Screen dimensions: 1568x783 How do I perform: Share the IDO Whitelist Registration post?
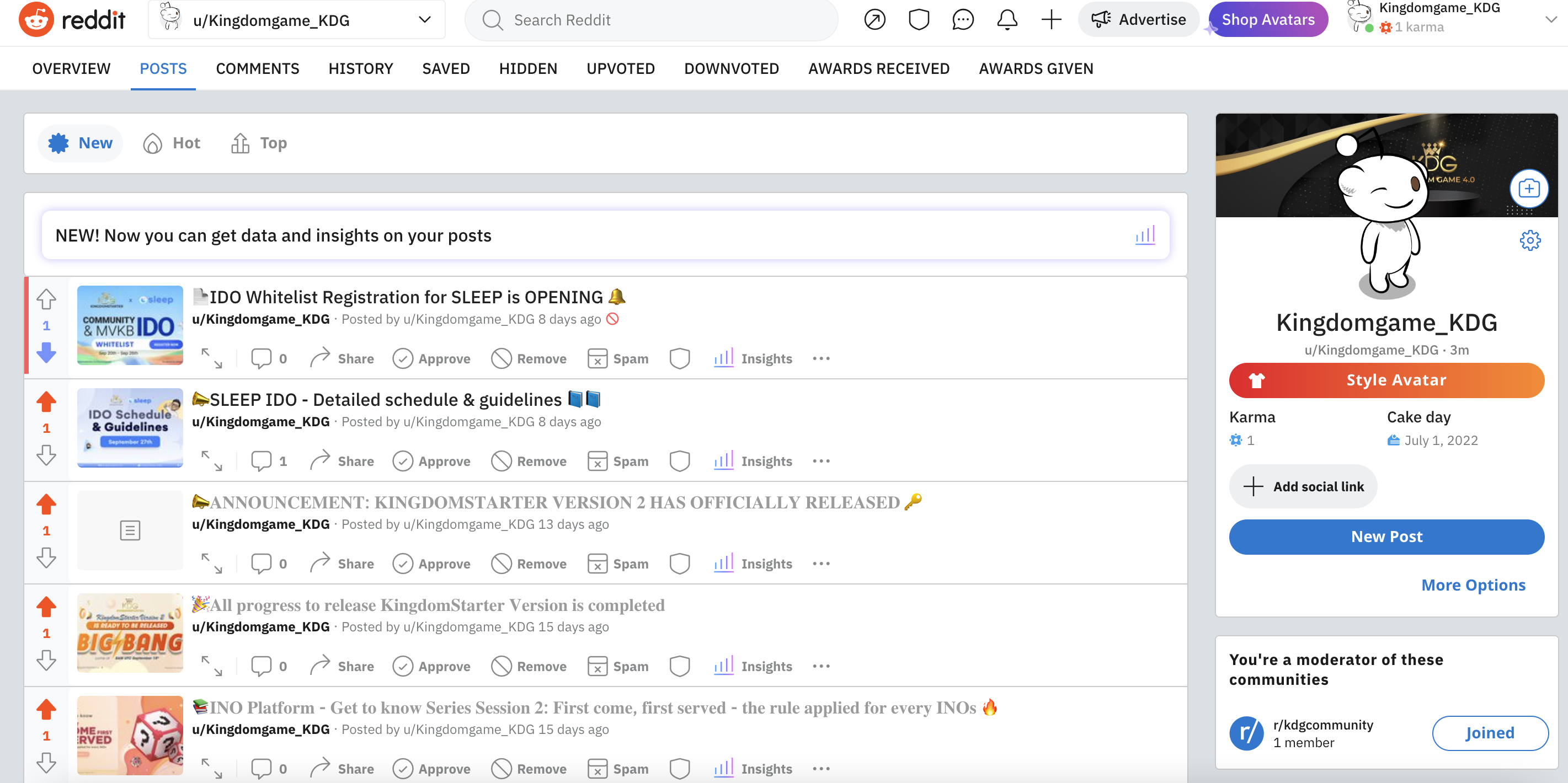(x=342, y=358)
